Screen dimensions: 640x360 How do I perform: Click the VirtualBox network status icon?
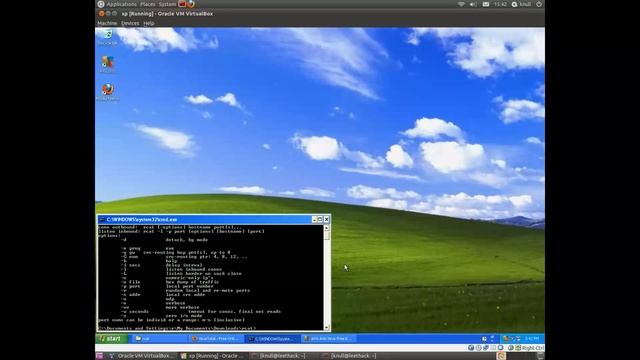coord(486,348)
